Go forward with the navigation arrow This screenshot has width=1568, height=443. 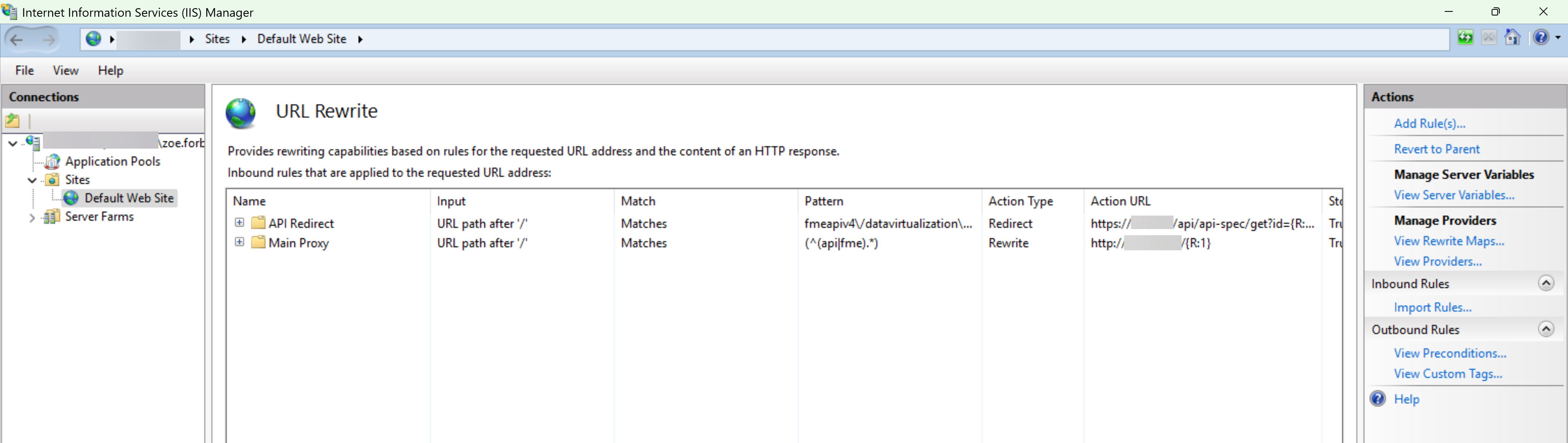coord(49,40)
